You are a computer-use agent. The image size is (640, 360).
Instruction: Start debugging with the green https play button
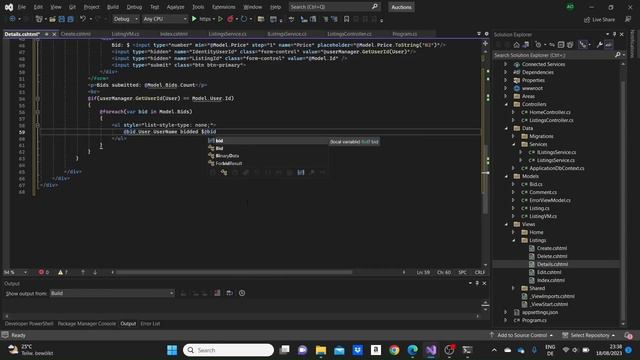[x=194, y=19]
